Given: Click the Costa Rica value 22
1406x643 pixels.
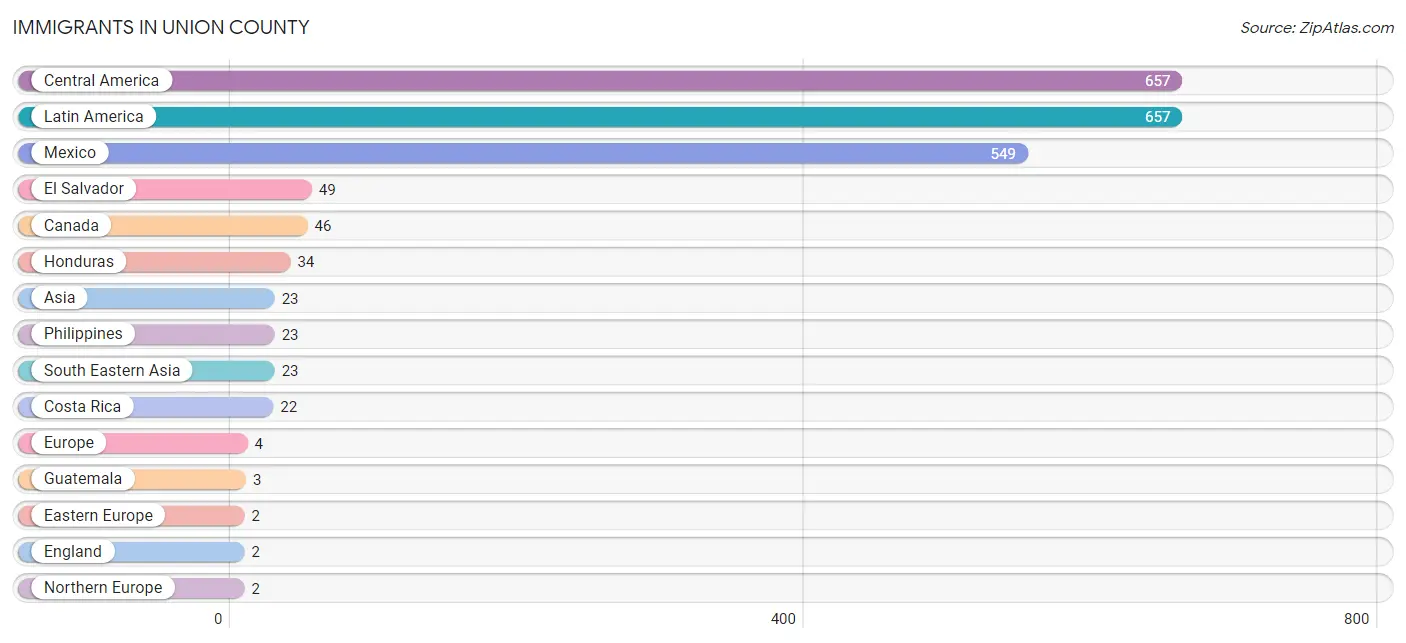Looking at the screenshot, I should point(289,407).
